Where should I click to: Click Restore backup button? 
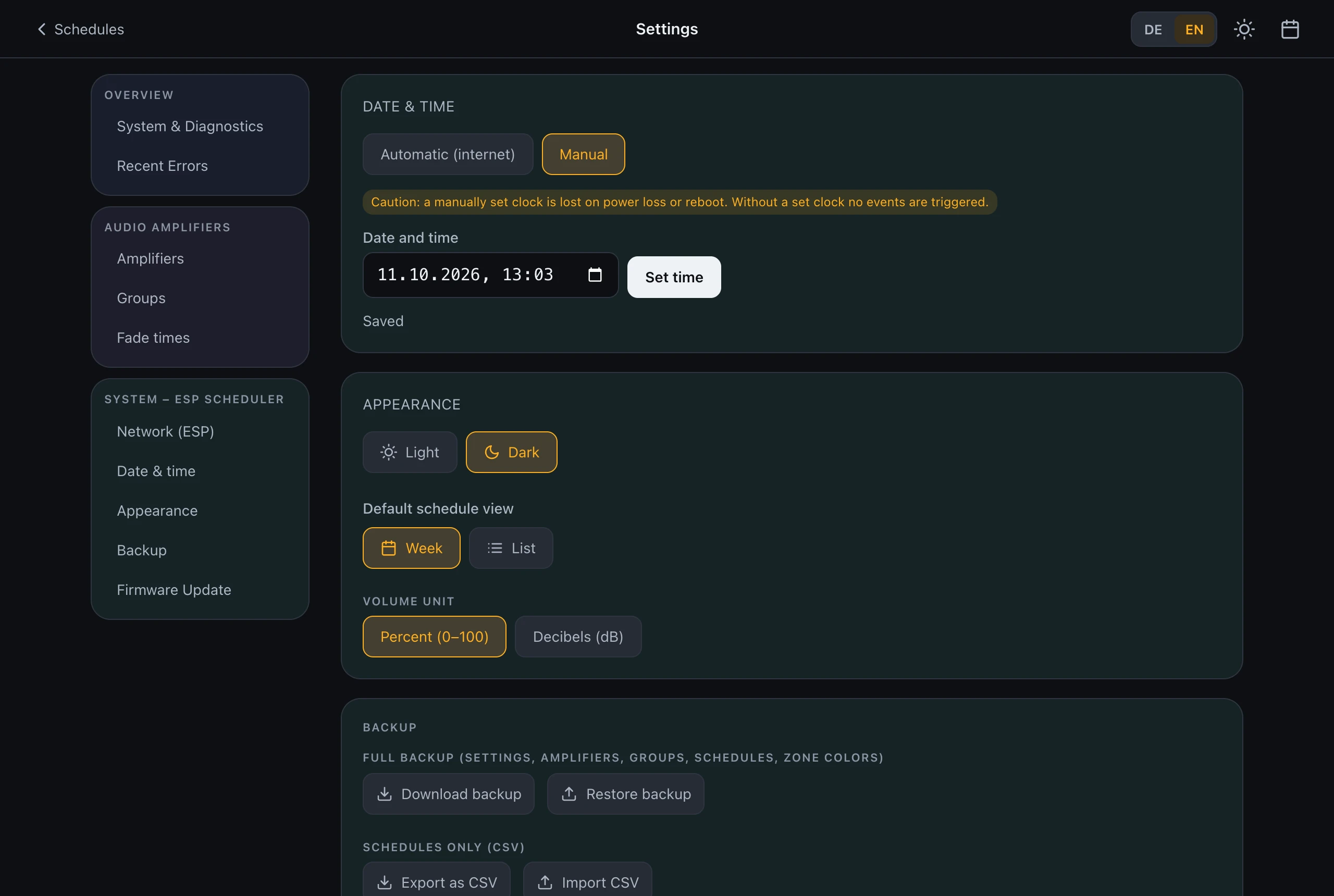coord(625,794)
